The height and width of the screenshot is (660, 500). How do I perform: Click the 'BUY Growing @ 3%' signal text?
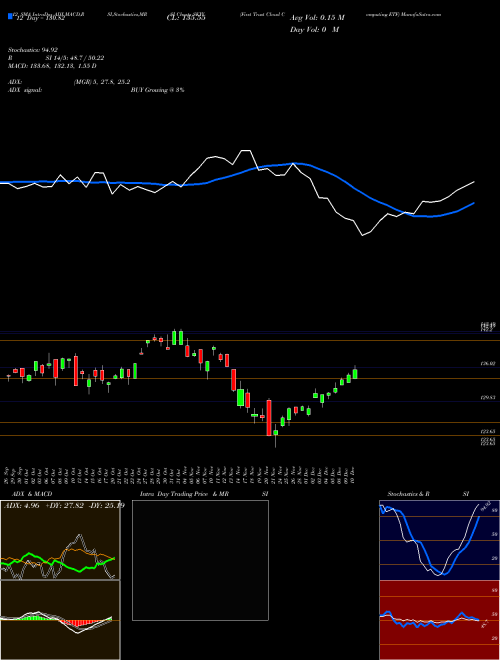(157, 90)
